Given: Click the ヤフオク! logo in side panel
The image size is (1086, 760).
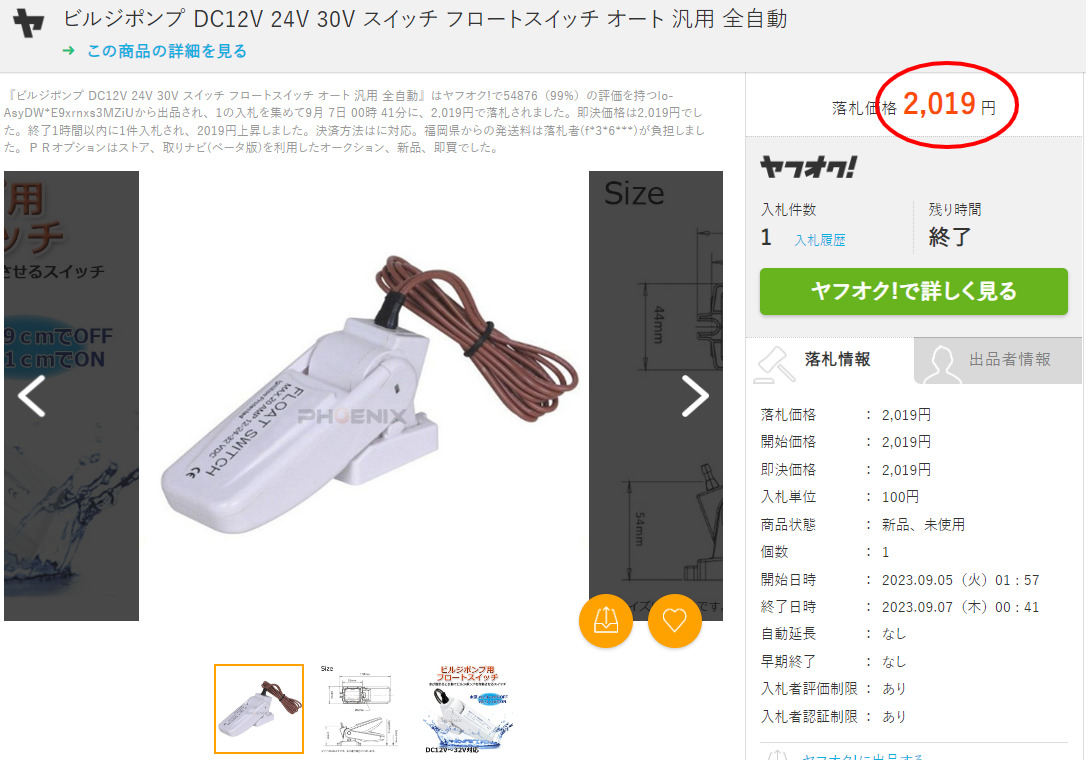Looking at the screenshot, I should click(x=808, y=167).
